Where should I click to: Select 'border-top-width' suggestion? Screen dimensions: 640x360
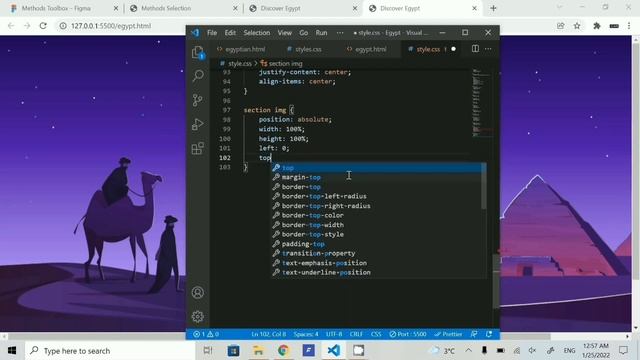tap(377, 225)
